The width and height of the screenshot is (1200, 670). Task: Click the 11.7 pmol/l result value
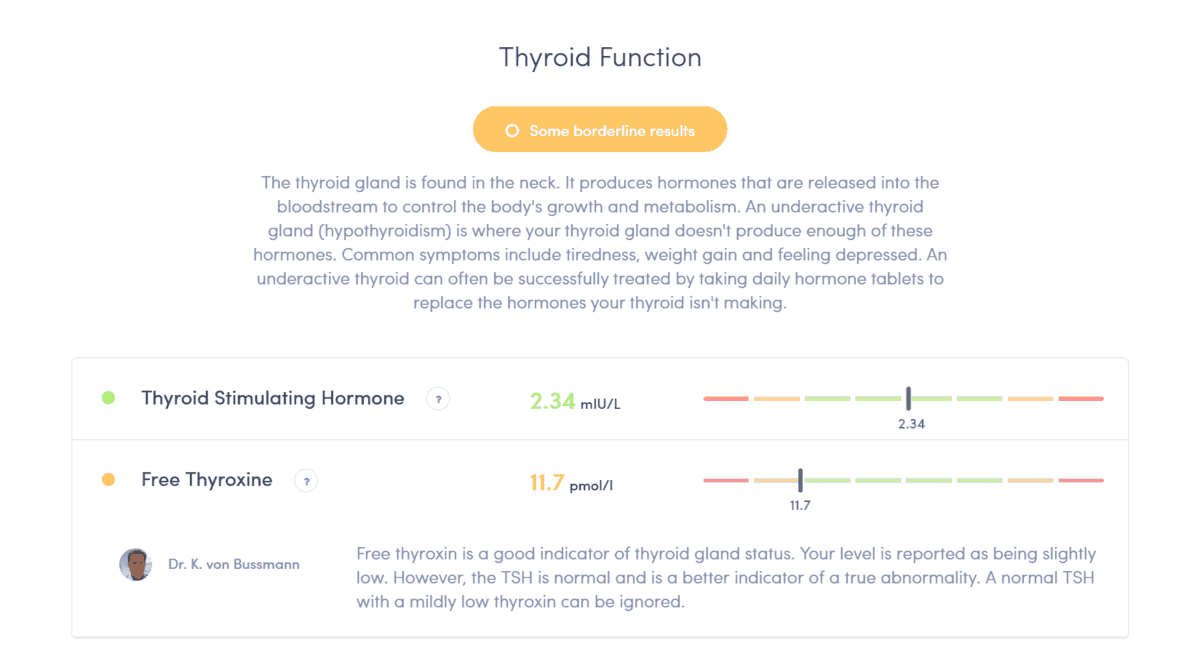tap(571, 484)
